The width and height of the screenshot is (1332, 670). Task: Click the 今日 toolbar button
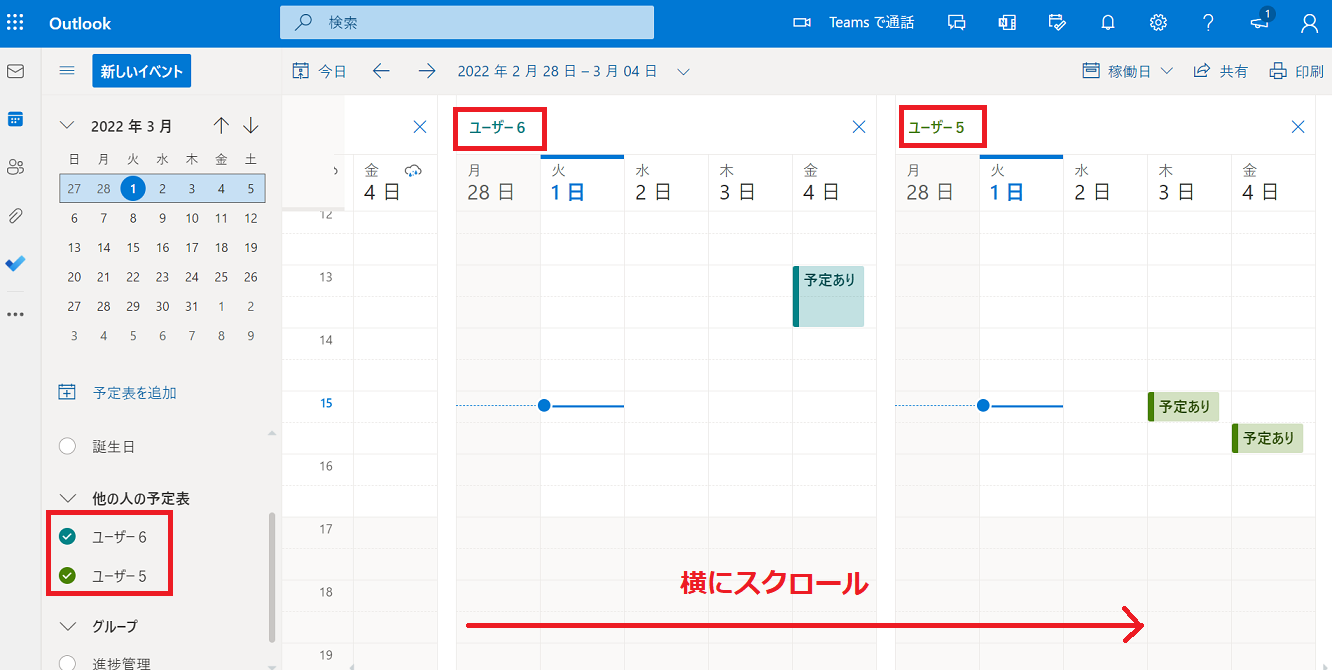pyautogui.click(x=320, y=71)
